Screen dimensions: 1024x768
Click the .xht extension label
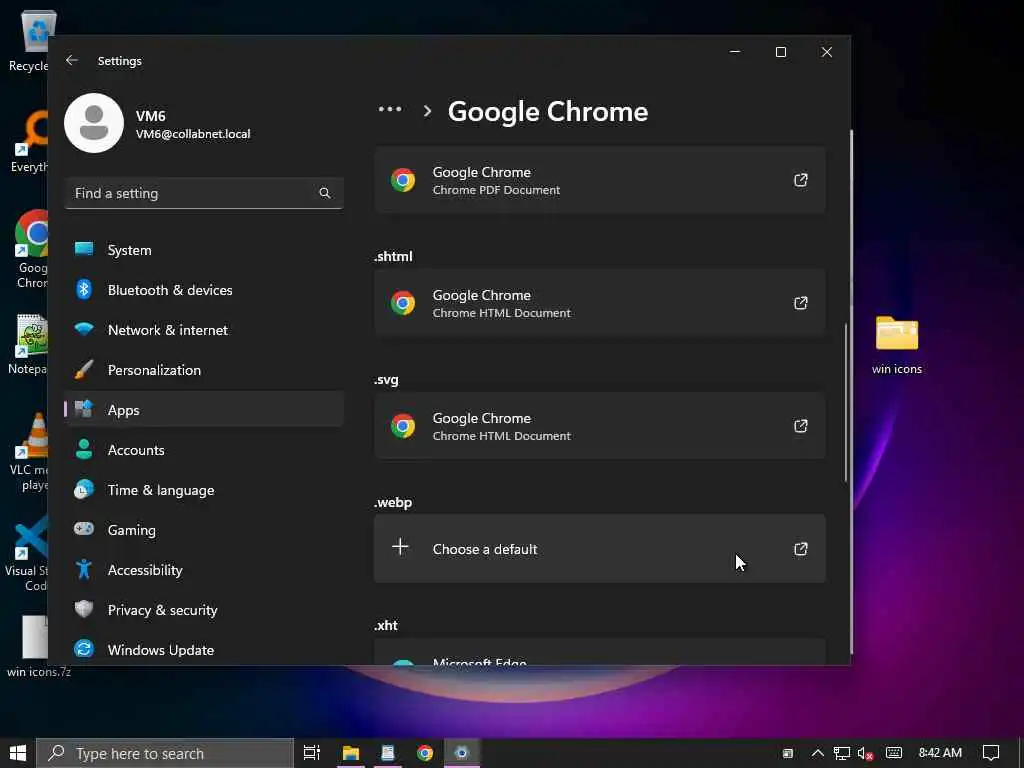pos(386,625)
